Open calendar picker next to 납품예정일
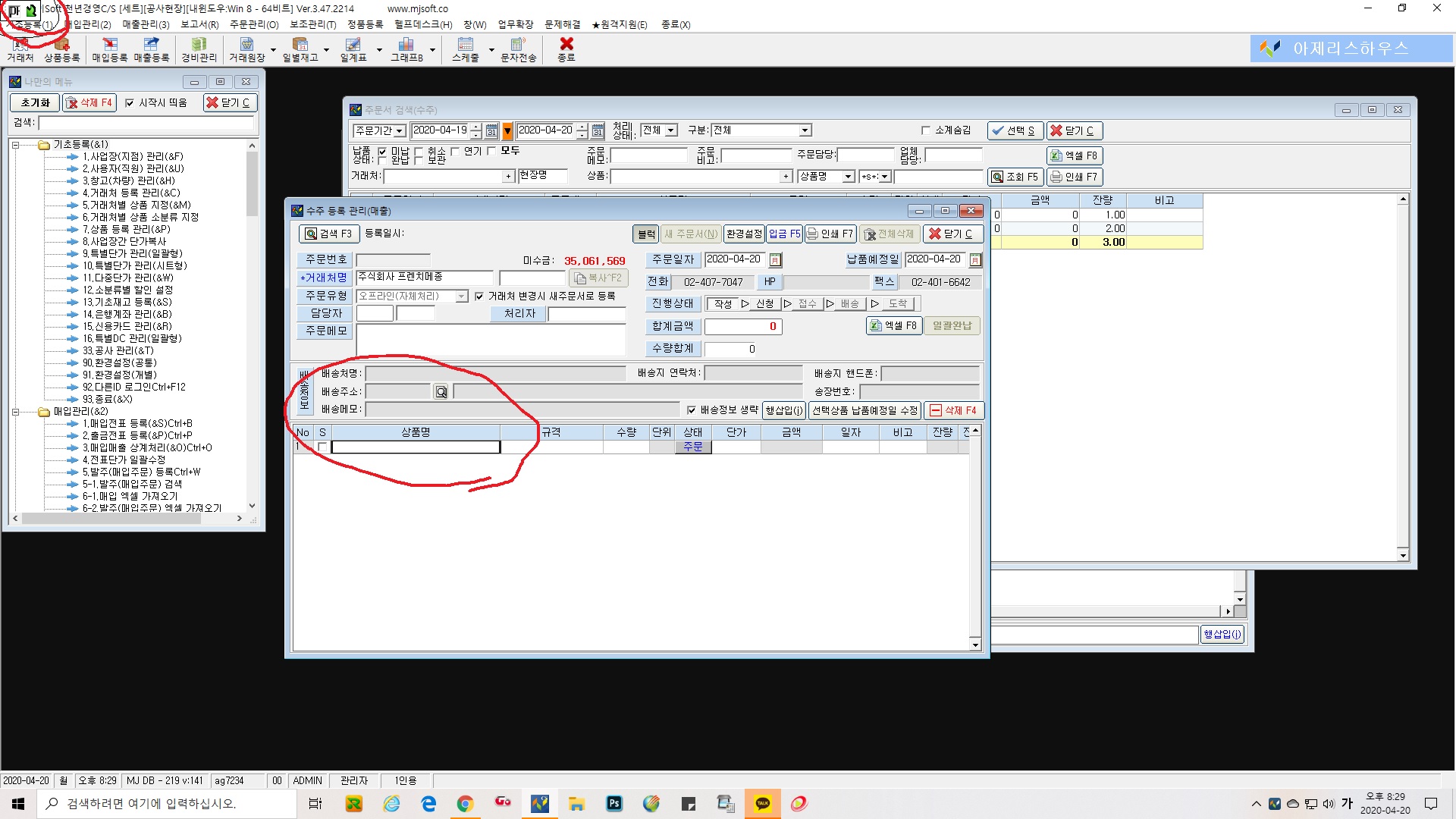Screen dimensions: 1456x819 (975, 260)
